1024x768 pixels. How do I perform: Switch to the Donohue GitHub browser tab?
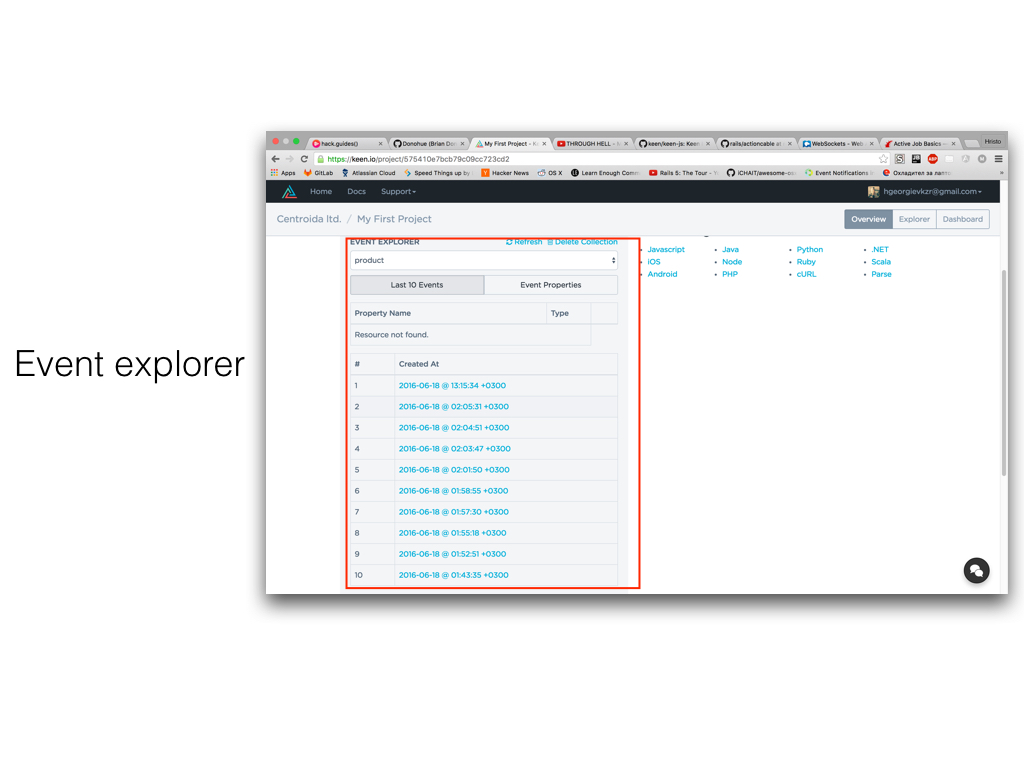pyautogui.click(x=428, y=143)
